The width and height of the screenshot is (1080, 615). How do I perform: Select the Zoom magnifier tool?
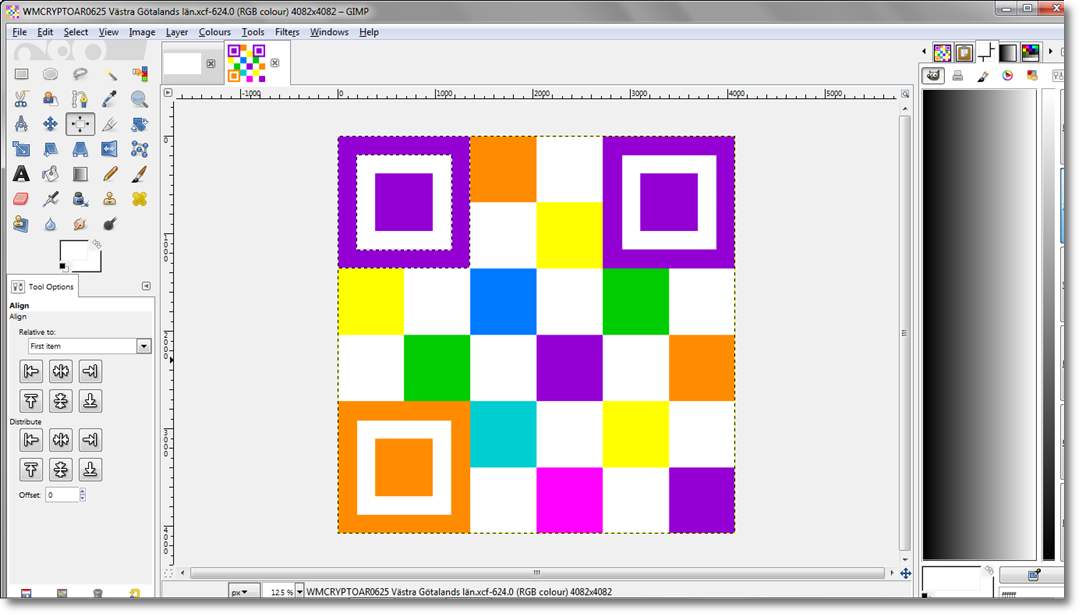[139, 99]
